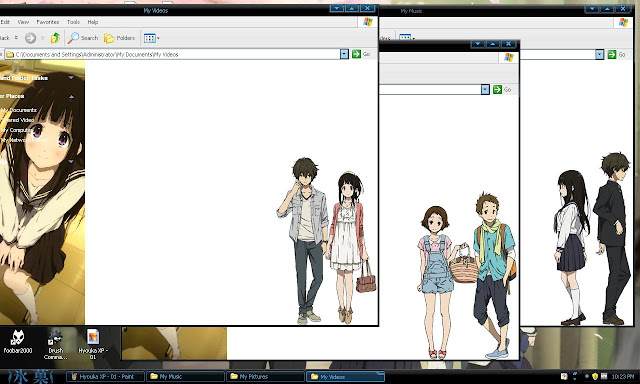Toggle Folders pane in My Videos

pyautogui.click(x=119, y=38)
